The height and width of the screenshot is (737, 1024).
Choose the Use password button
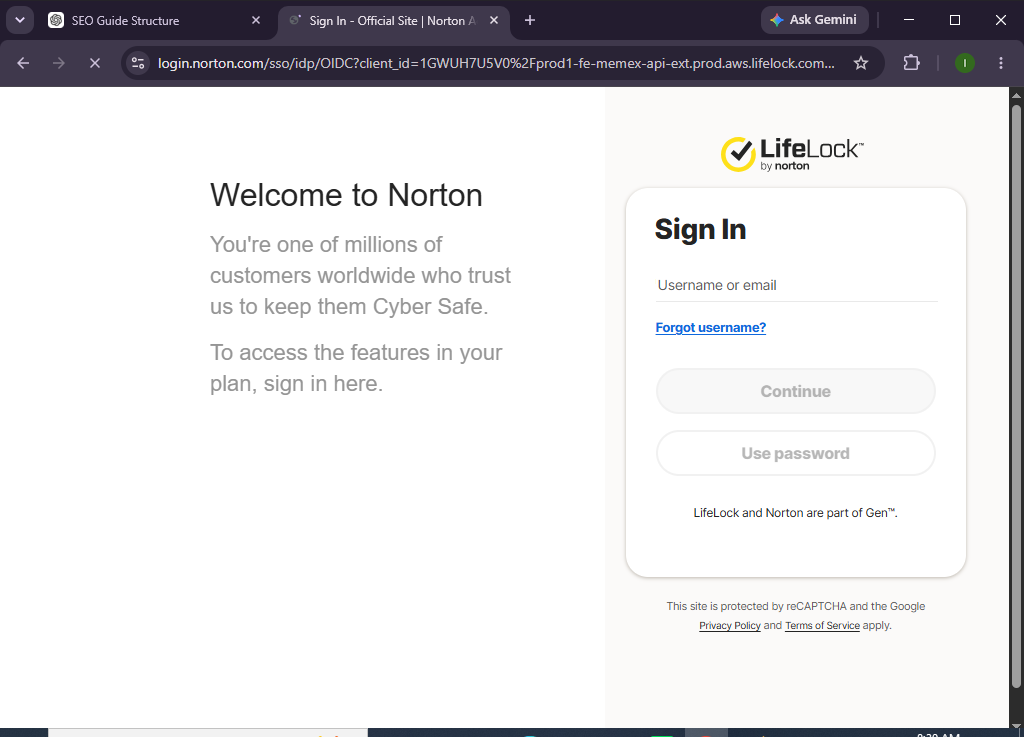(x=795, y=453)
